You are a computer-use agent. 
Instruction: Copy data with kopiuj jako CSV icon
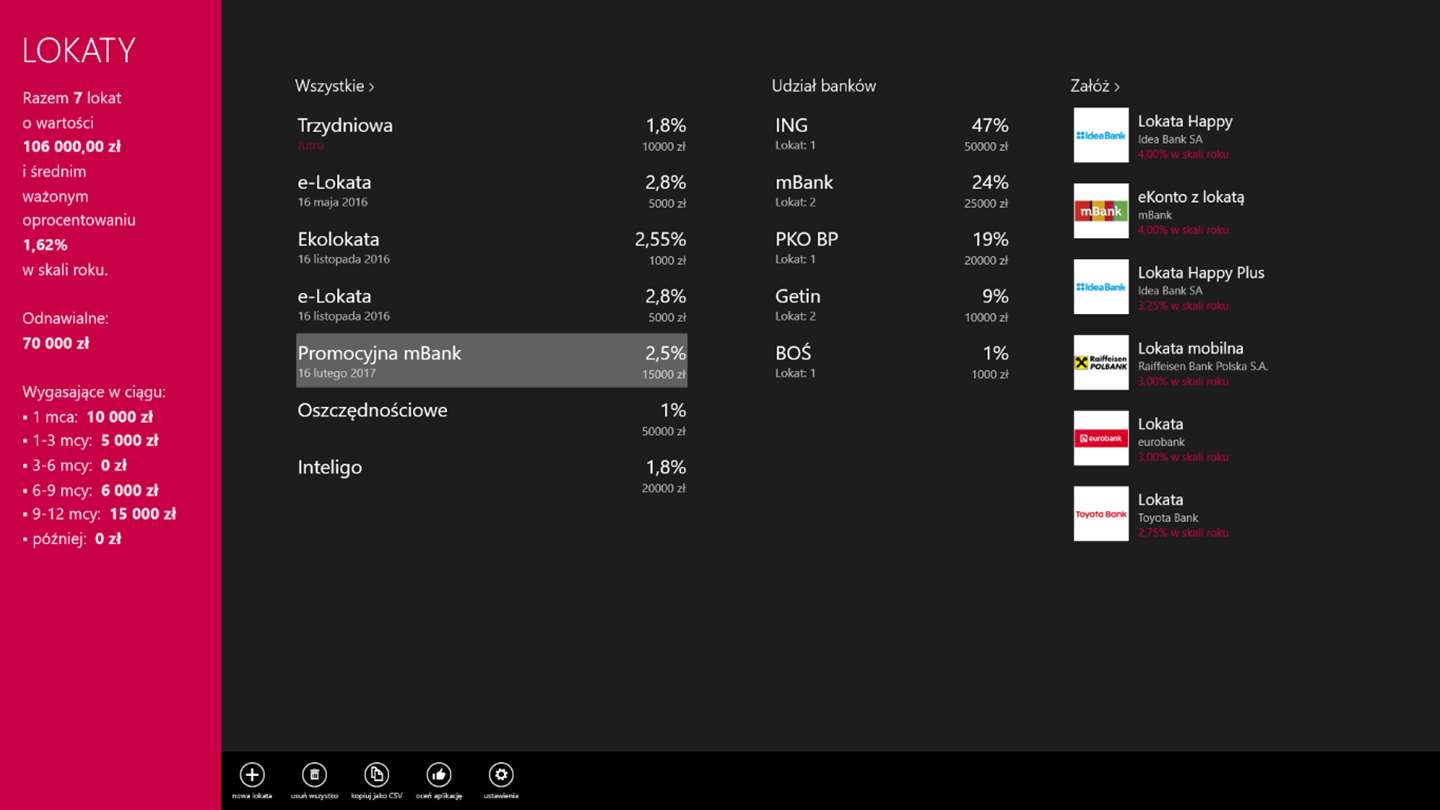coord(376,775)
